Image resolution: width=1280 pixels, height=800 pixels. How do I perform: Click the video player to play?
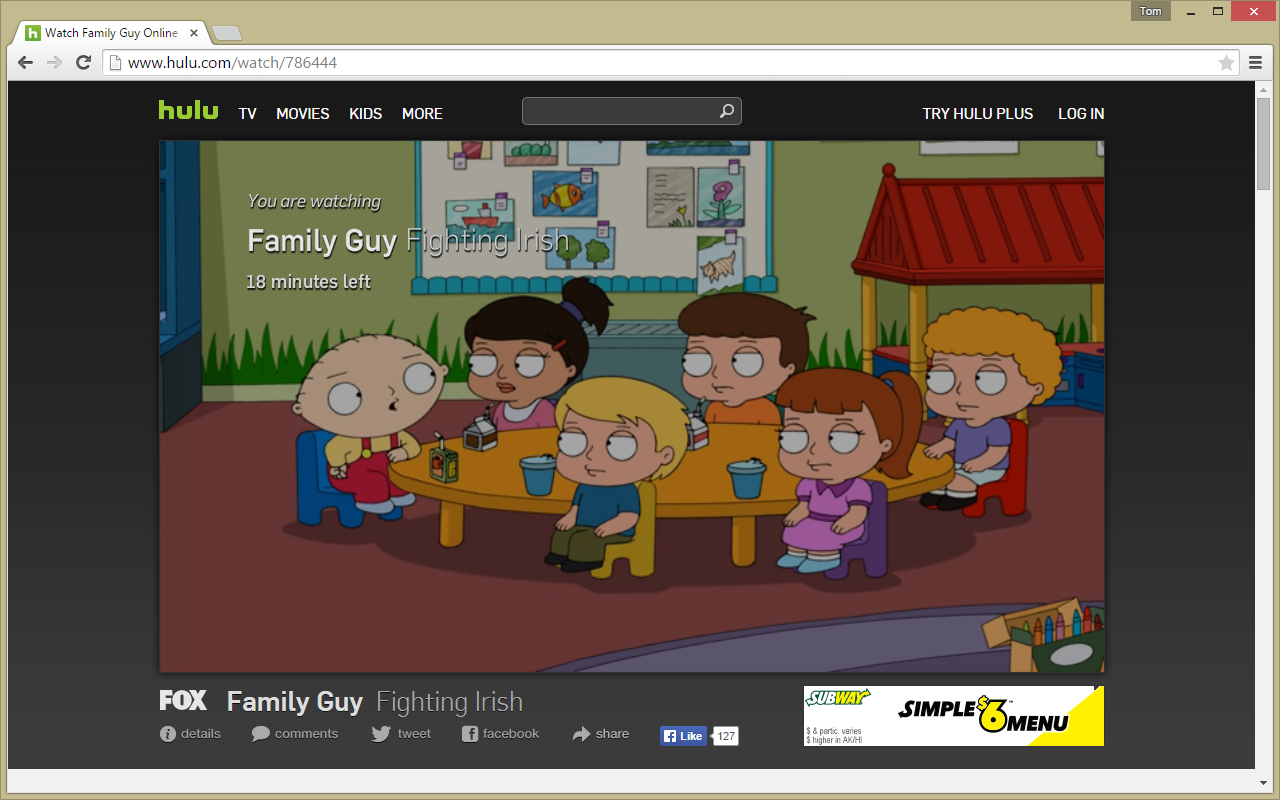coord(632,406)
